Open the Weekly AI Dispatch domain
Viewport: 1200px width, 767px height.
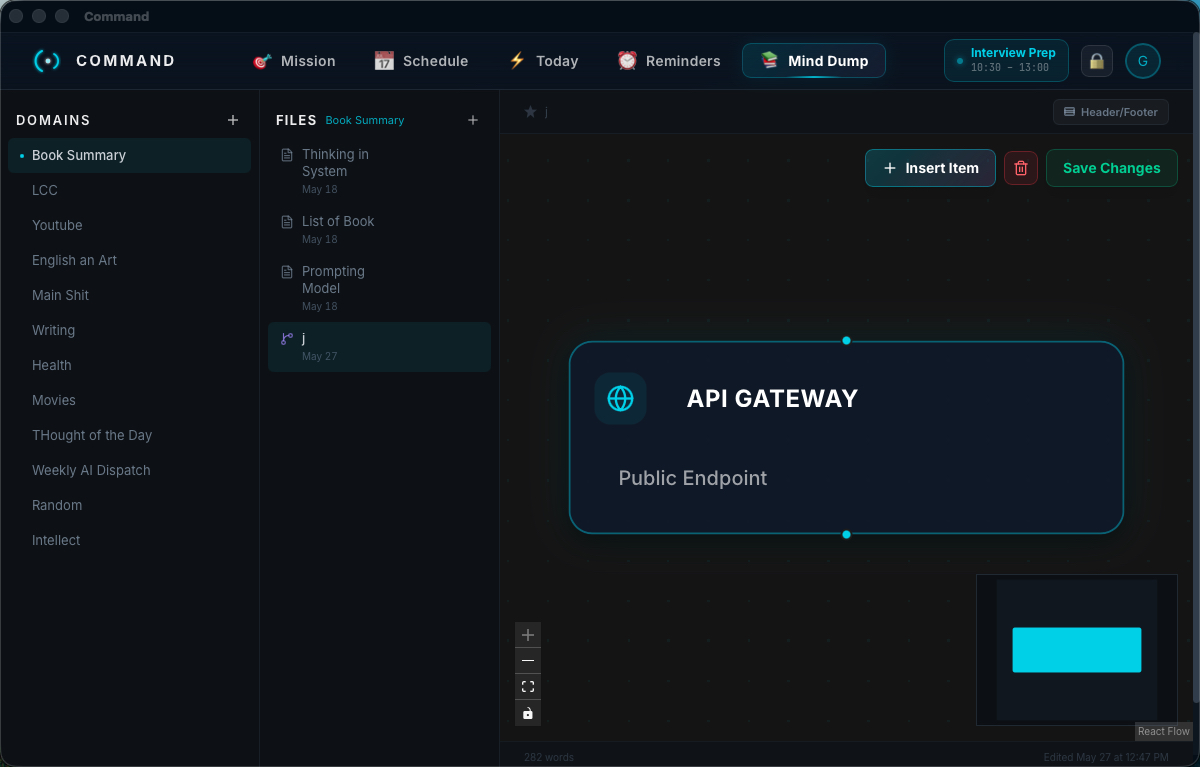(x=129, y=470)
